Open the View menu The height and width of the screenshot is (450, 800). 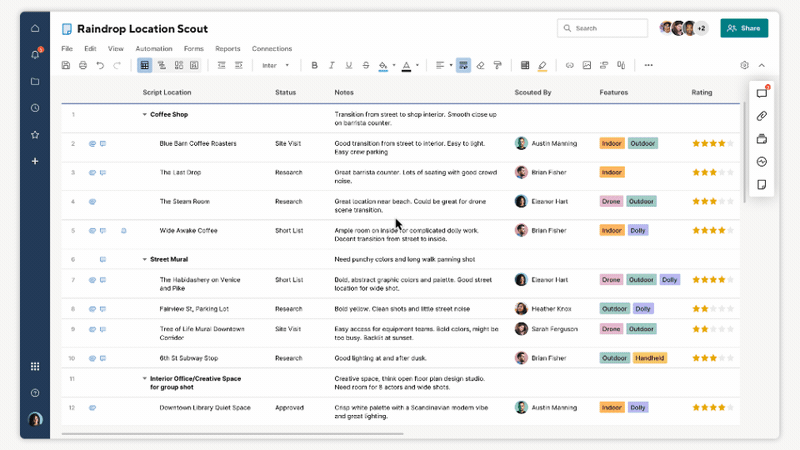pos(116,48)
